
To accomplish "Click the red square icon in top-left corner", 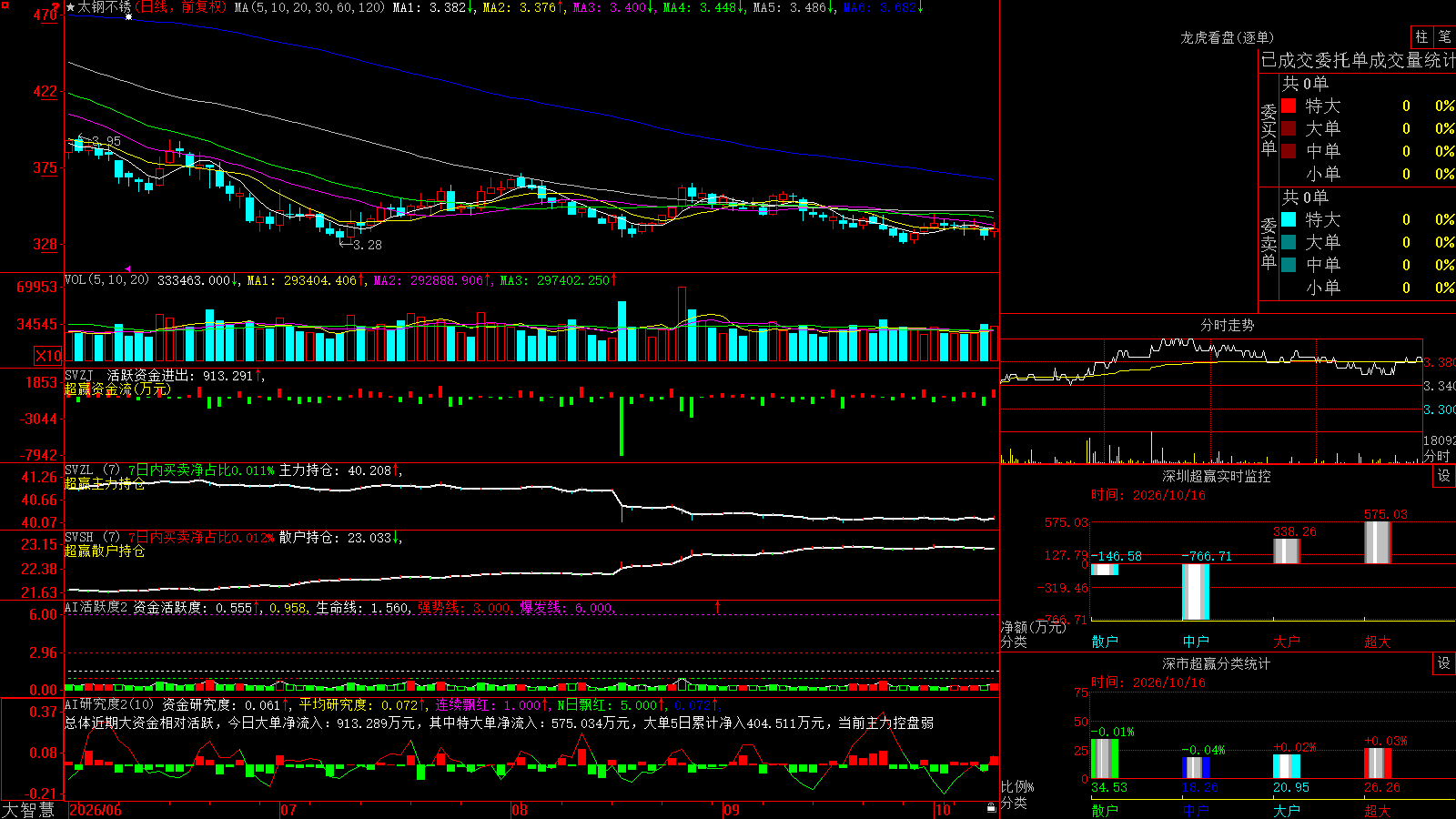I will tap(5, 5).
